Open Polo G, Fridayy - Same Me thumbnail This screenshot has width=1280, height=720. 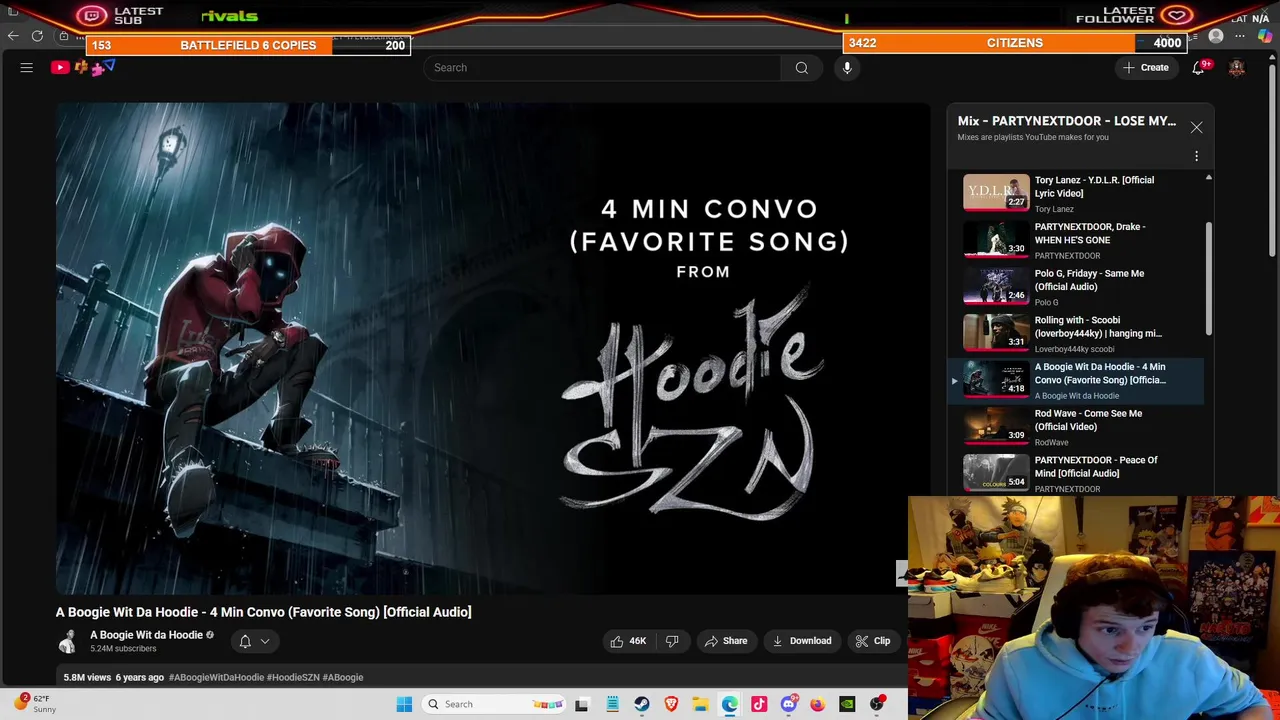click(x=996, y=286)
